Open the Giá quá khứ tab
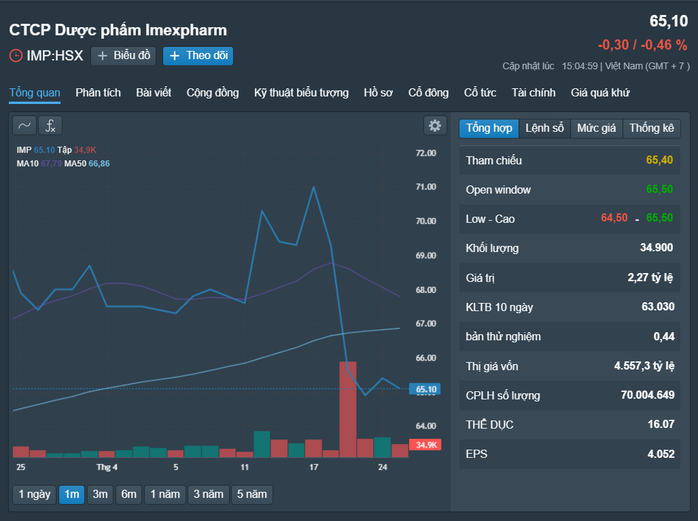 pos(600,93)
